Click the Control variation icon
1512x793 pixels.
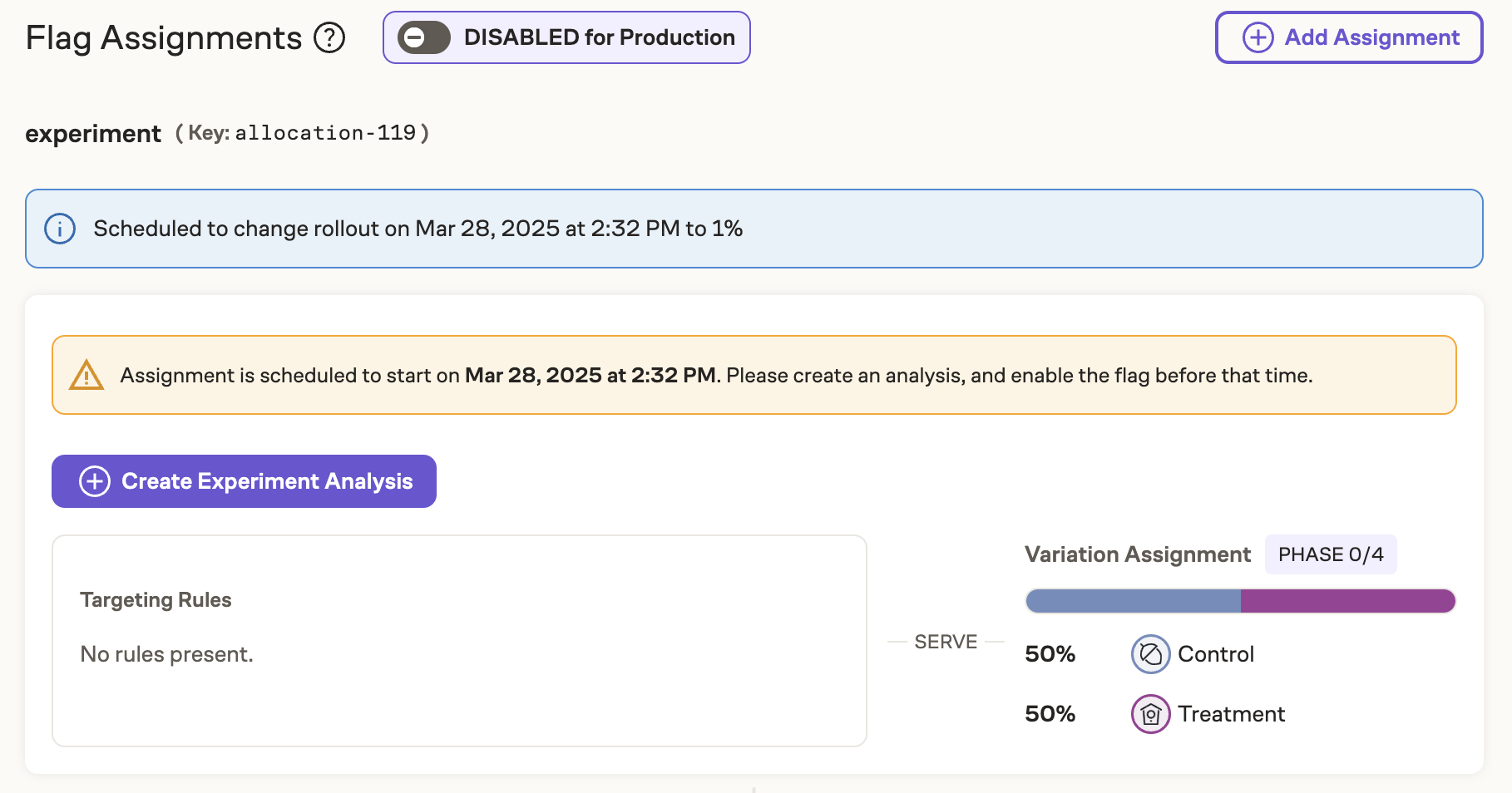click(1150, 654)
